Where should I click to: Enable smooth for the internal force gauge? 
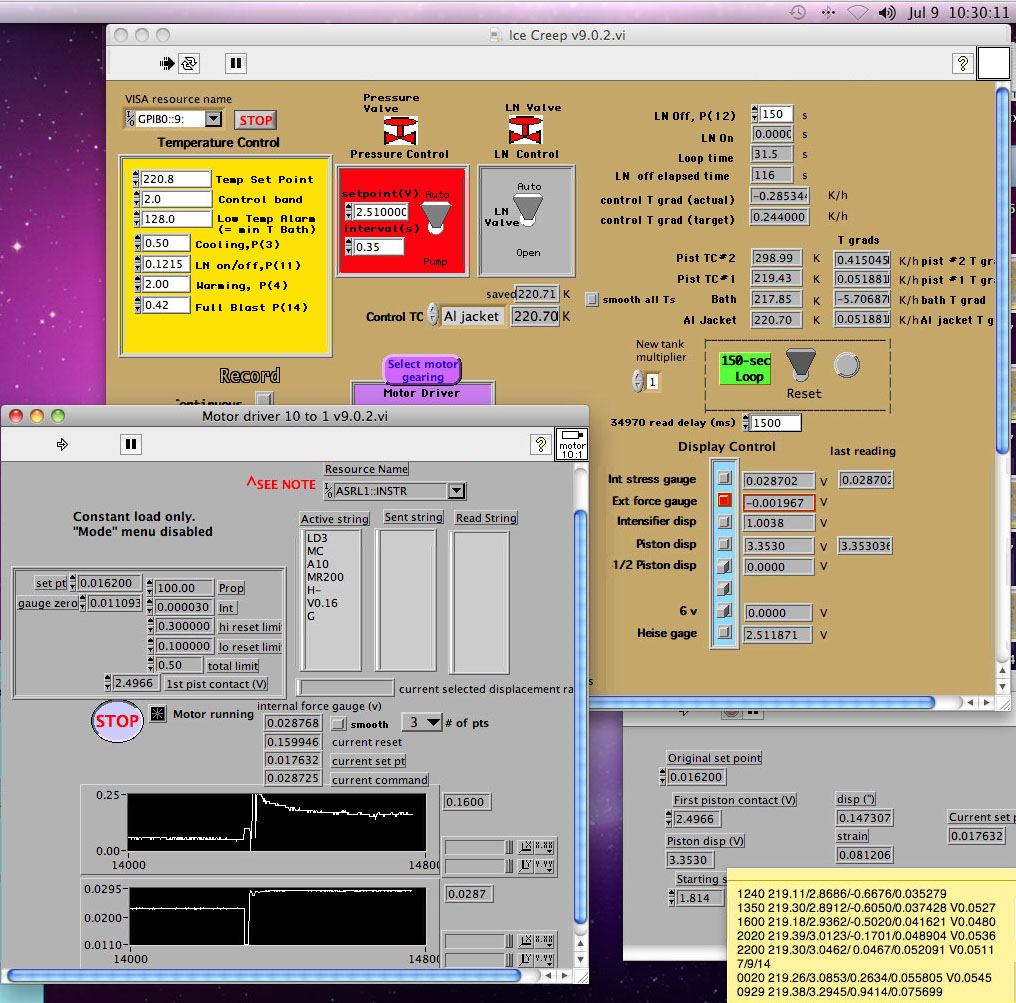pos(340,723)
